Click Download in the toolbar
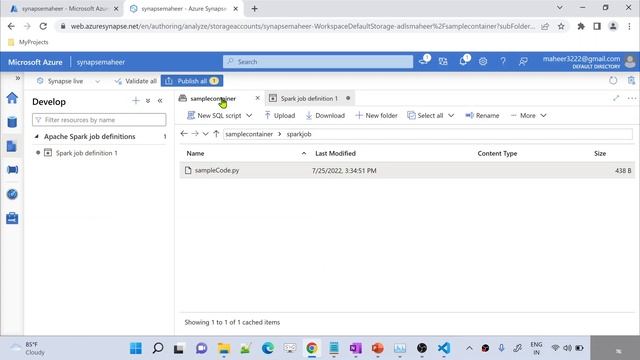 (325, 116)
